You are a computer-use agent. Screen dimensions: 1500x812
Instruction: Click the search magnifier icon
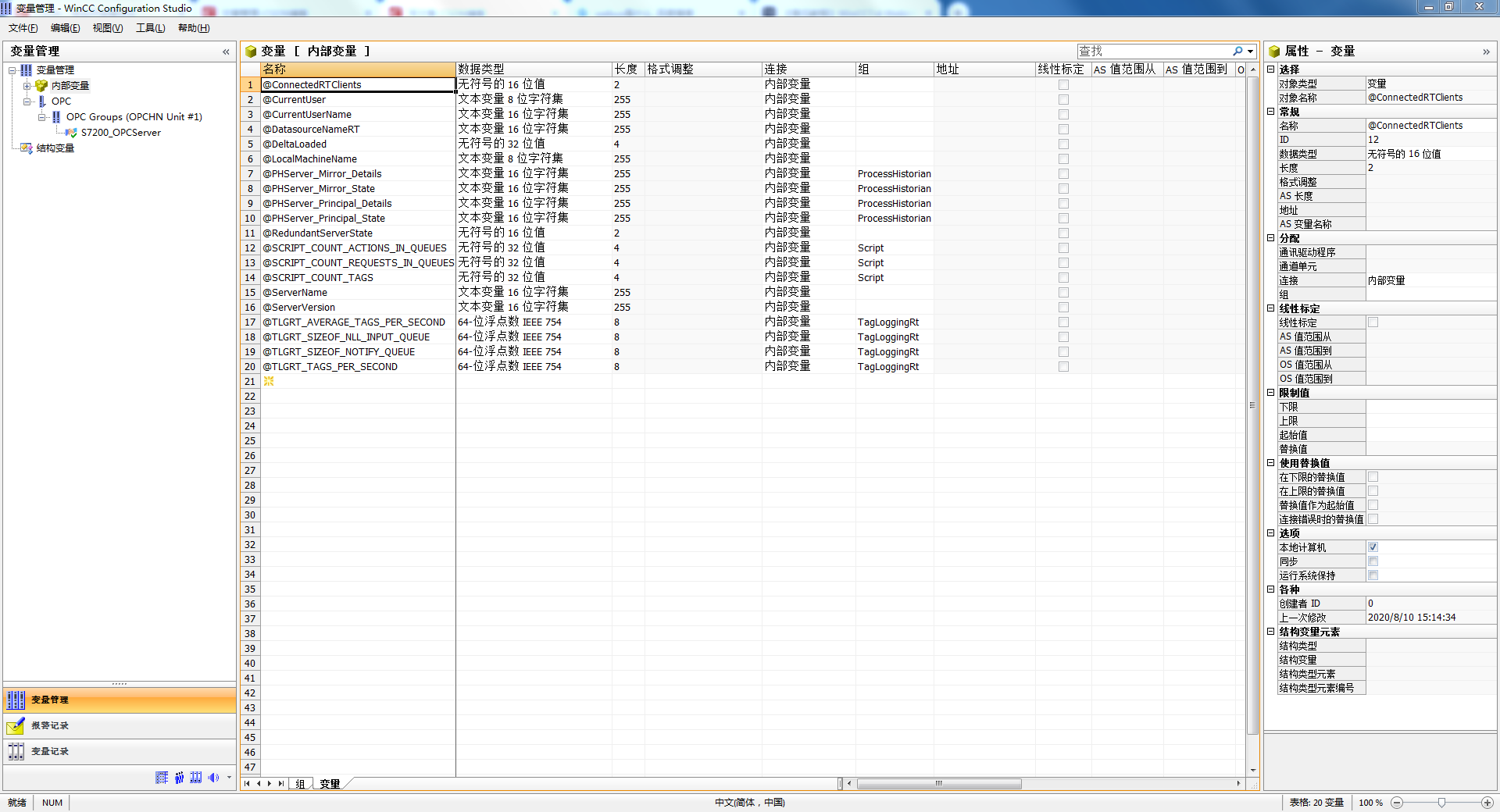pyautogui.click(x=1237, y=51)
